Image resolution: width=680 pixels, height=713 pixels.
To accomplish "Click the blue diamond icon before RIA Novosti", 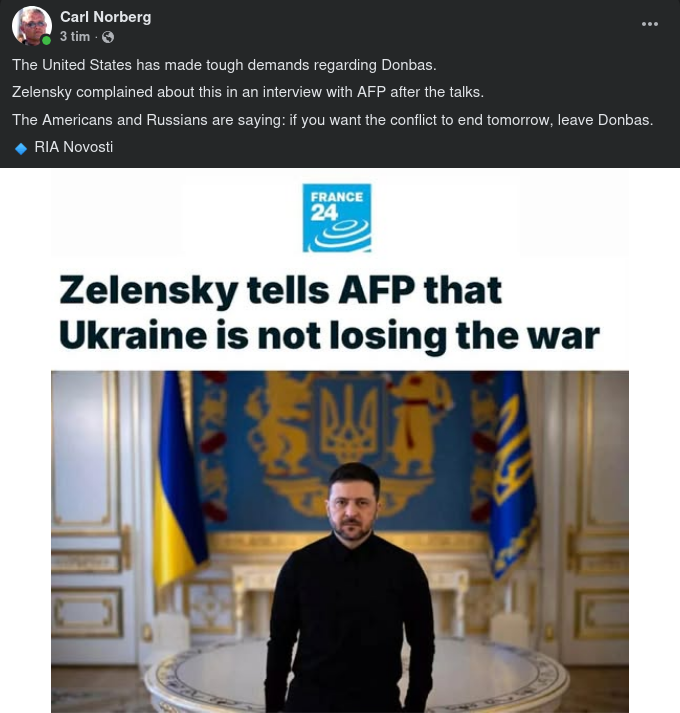I will coord(21,148).
